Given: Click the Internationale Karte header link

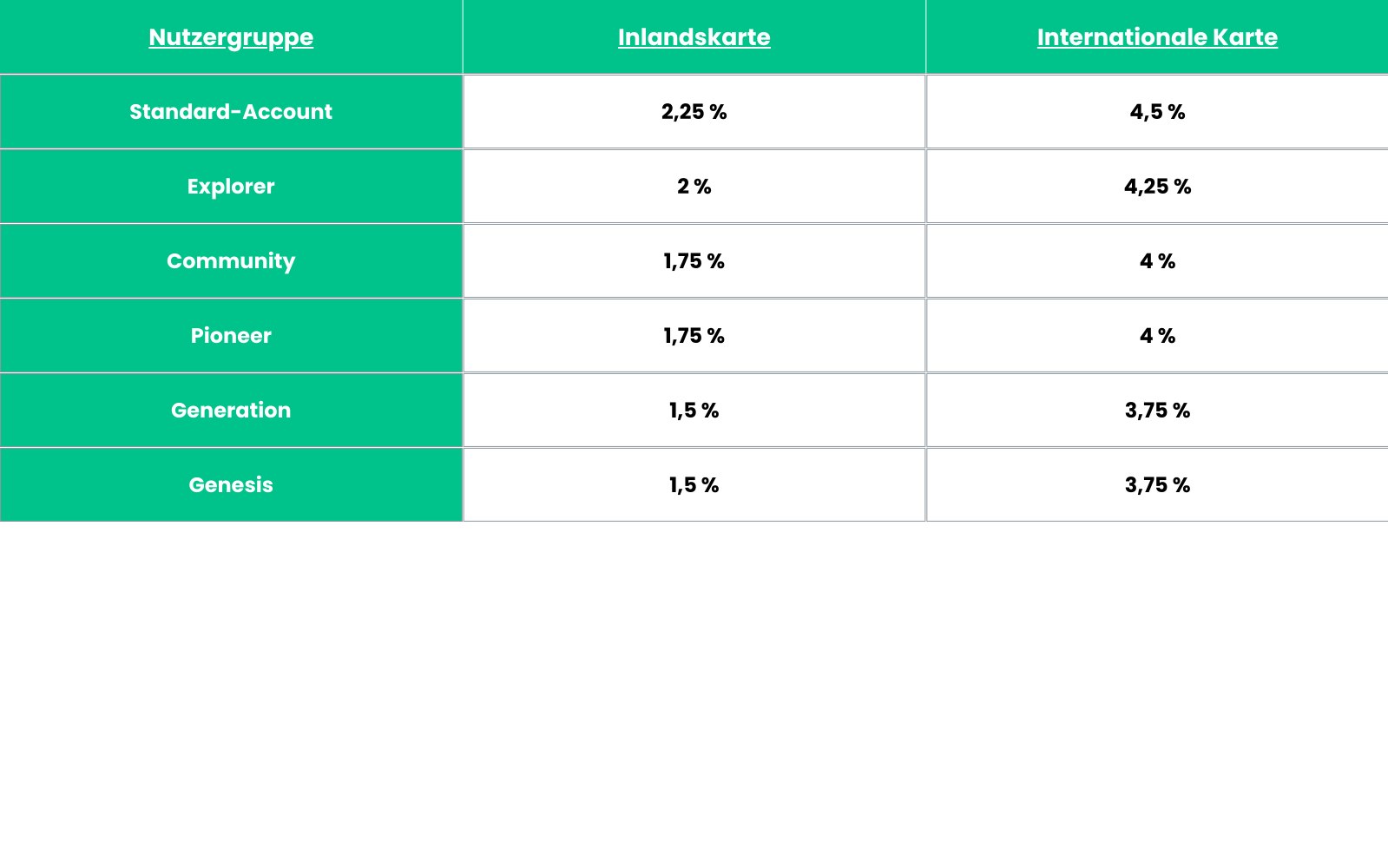Looking at the screenshot, I should [x=1157, y=37].
